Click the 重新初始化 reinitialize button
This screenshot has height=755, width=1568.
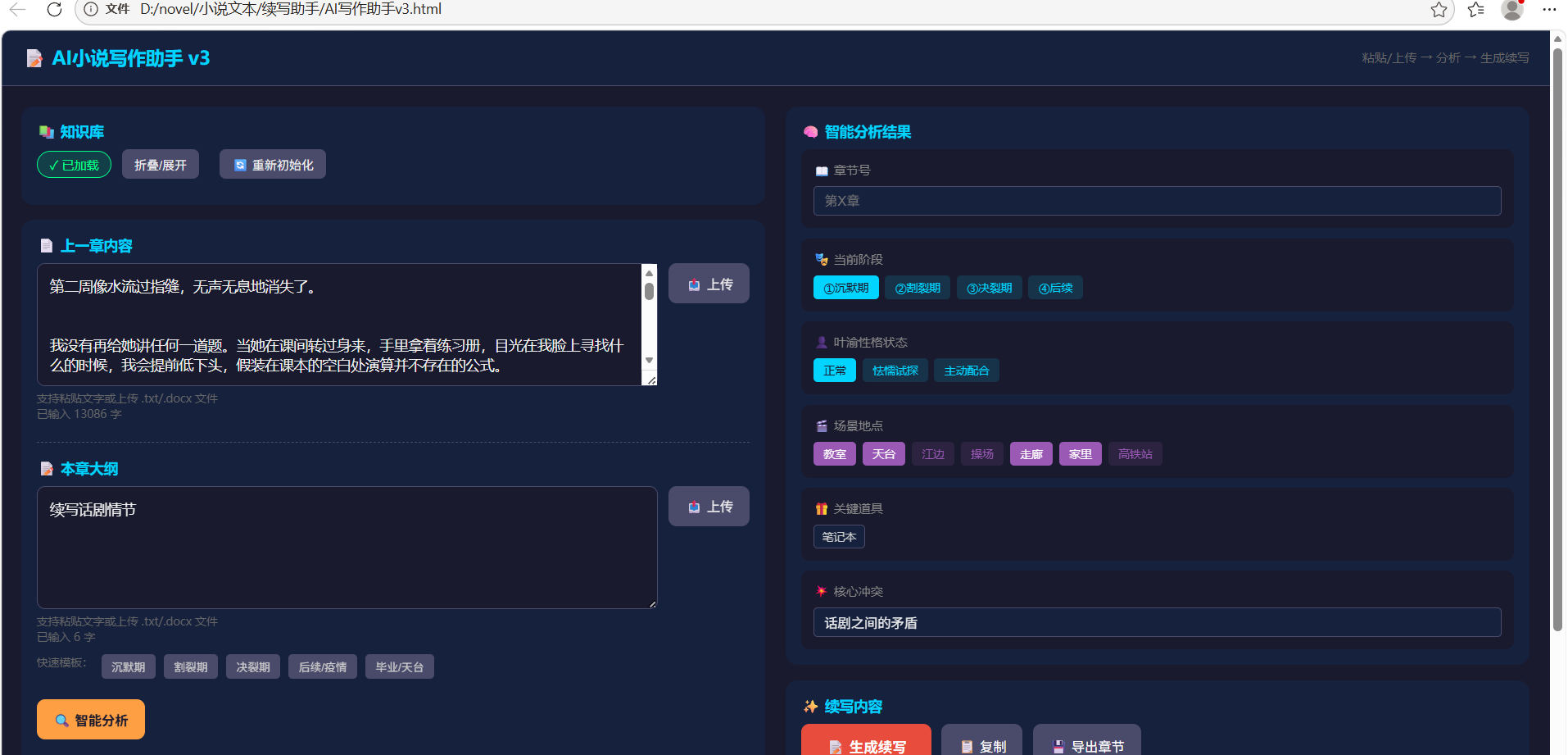[x=273, y=165]
